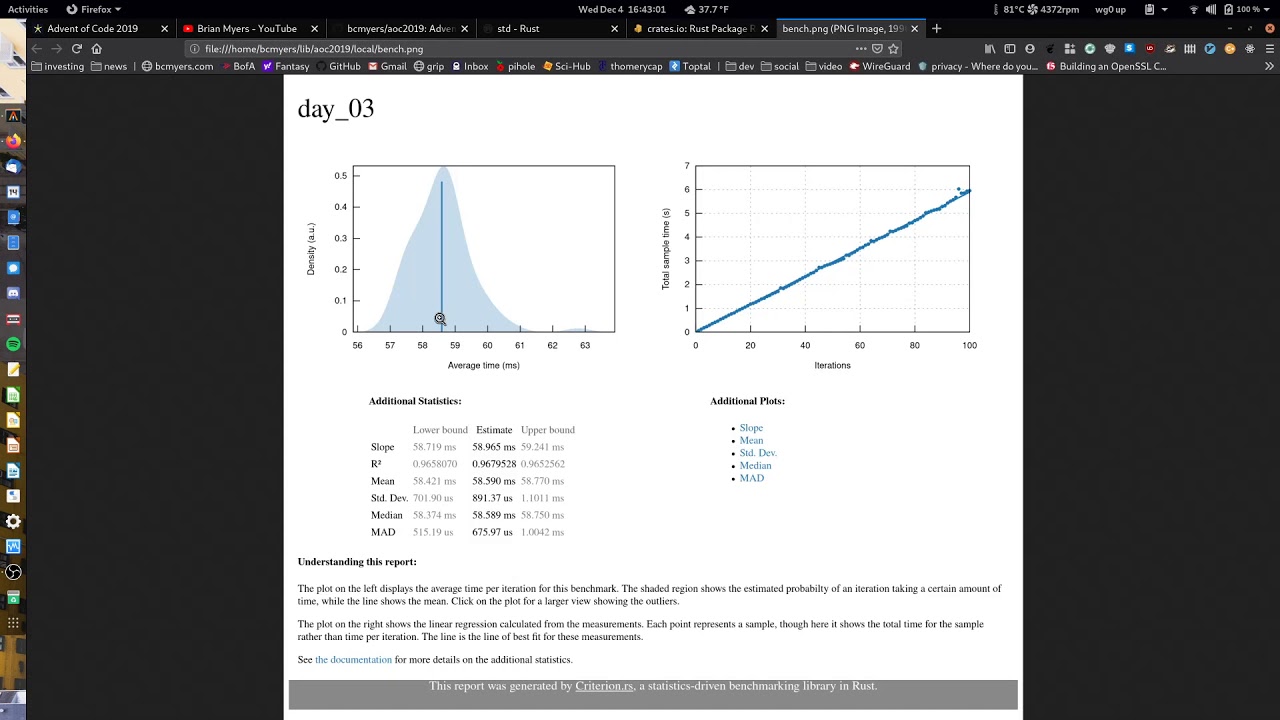Save page to Pocket icon
Screen dimensions: 1280x720
(877, 48)
